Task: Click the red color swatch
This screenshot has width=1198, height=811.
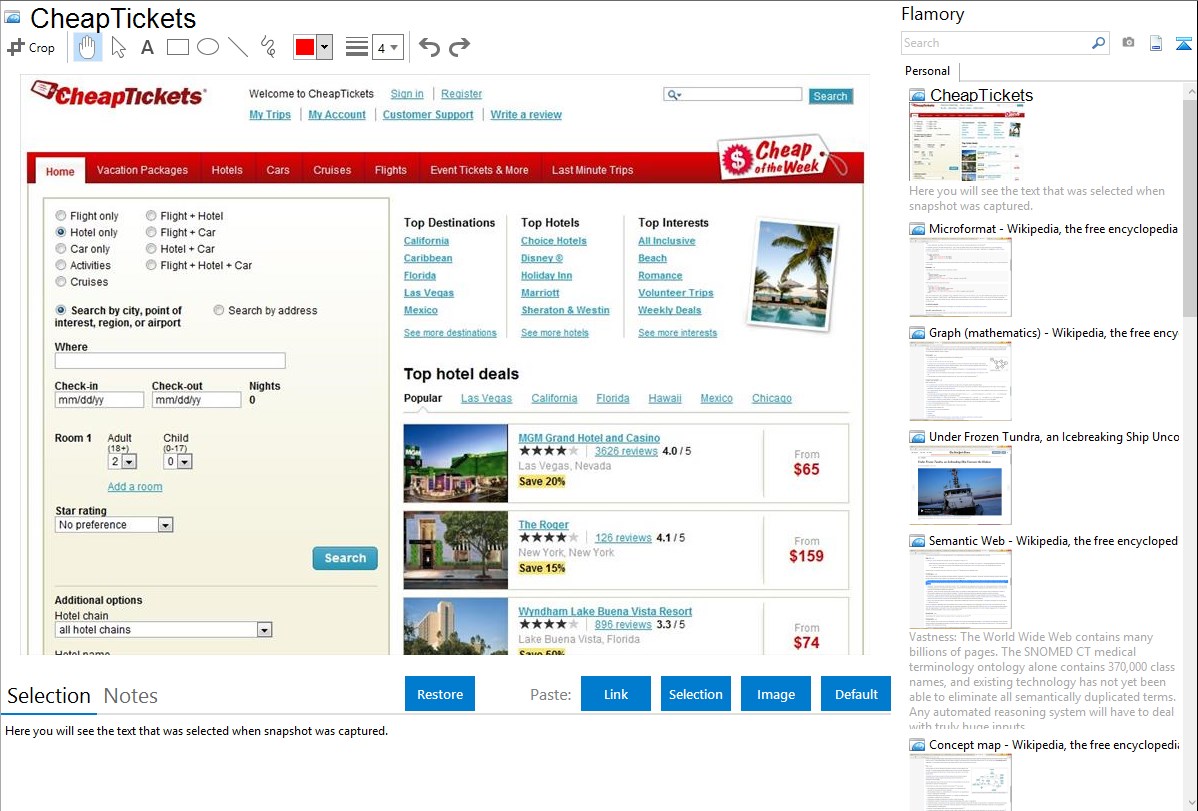Action: (x=305, y=47)
